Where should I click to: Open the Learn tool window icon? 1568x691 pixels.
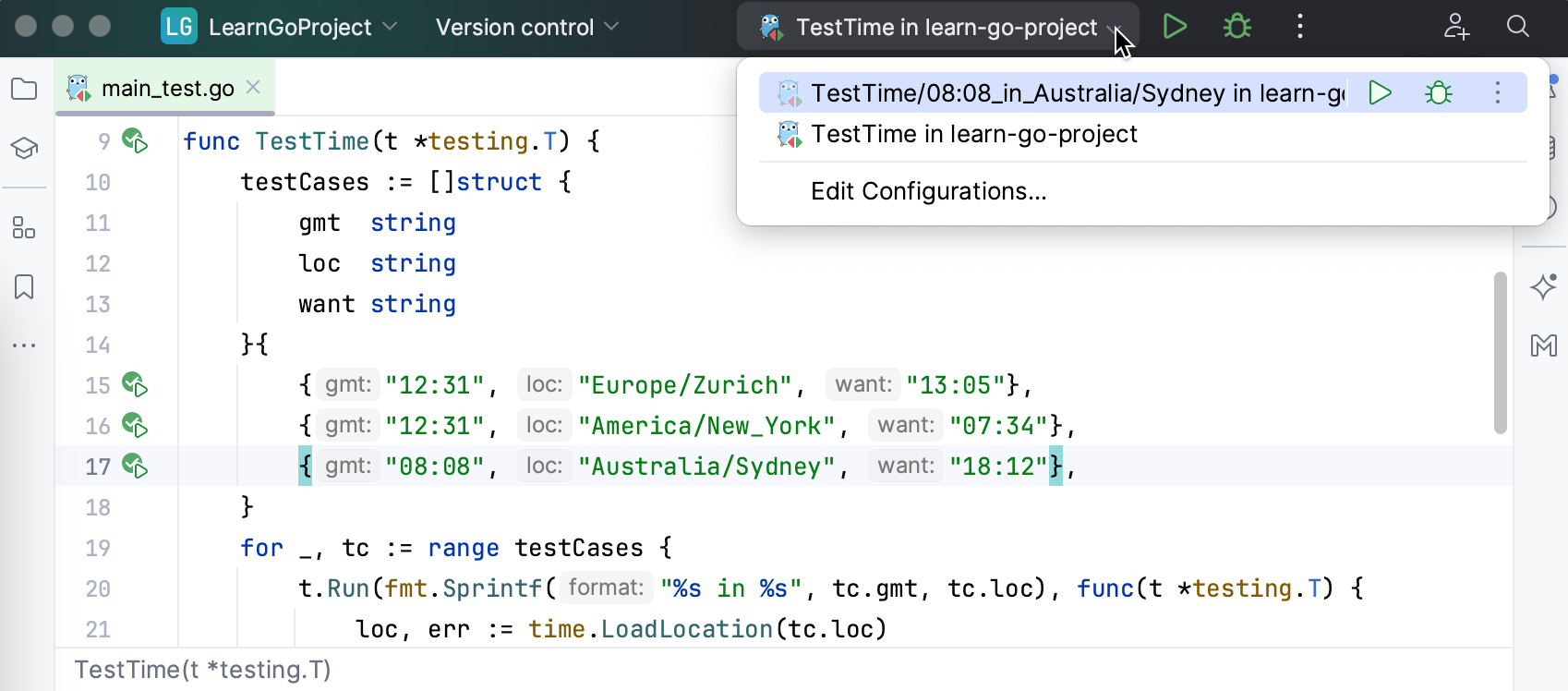click(x=24, y=148)
